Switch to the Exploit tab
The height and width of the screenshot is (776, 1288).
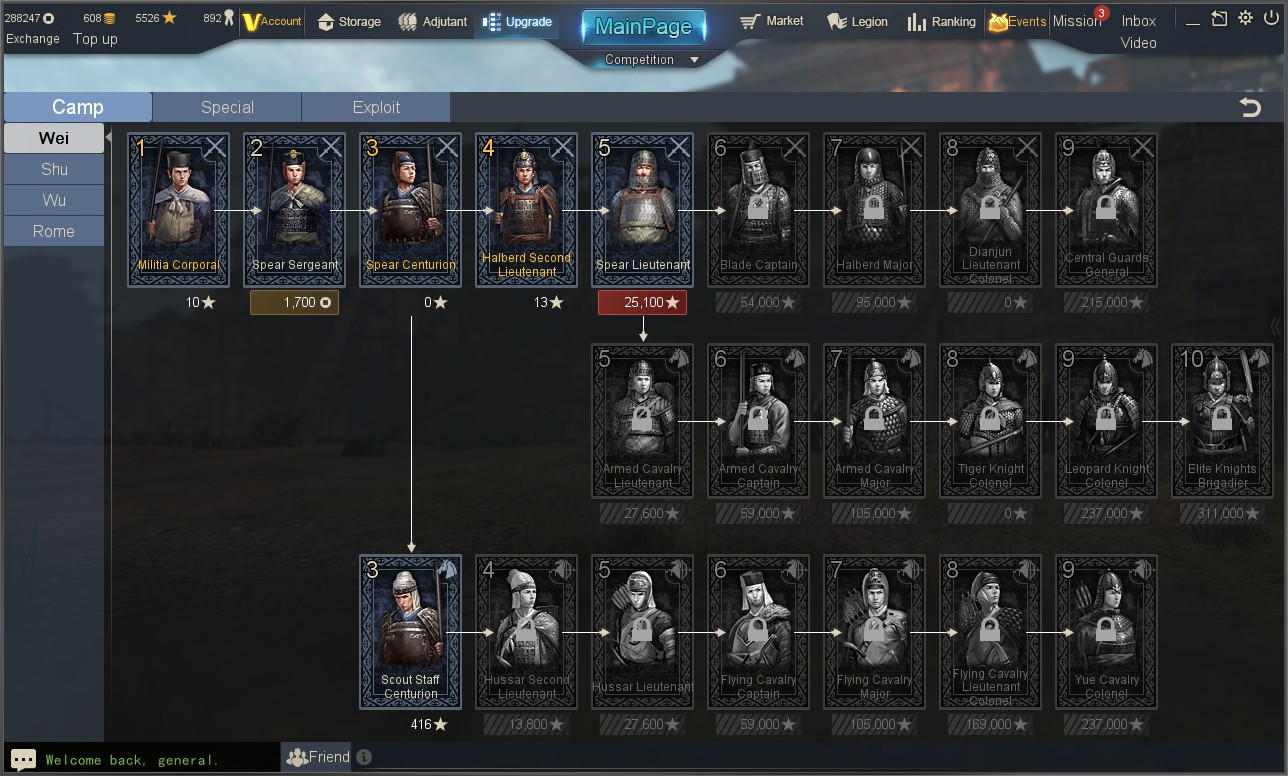pos(376,107)
